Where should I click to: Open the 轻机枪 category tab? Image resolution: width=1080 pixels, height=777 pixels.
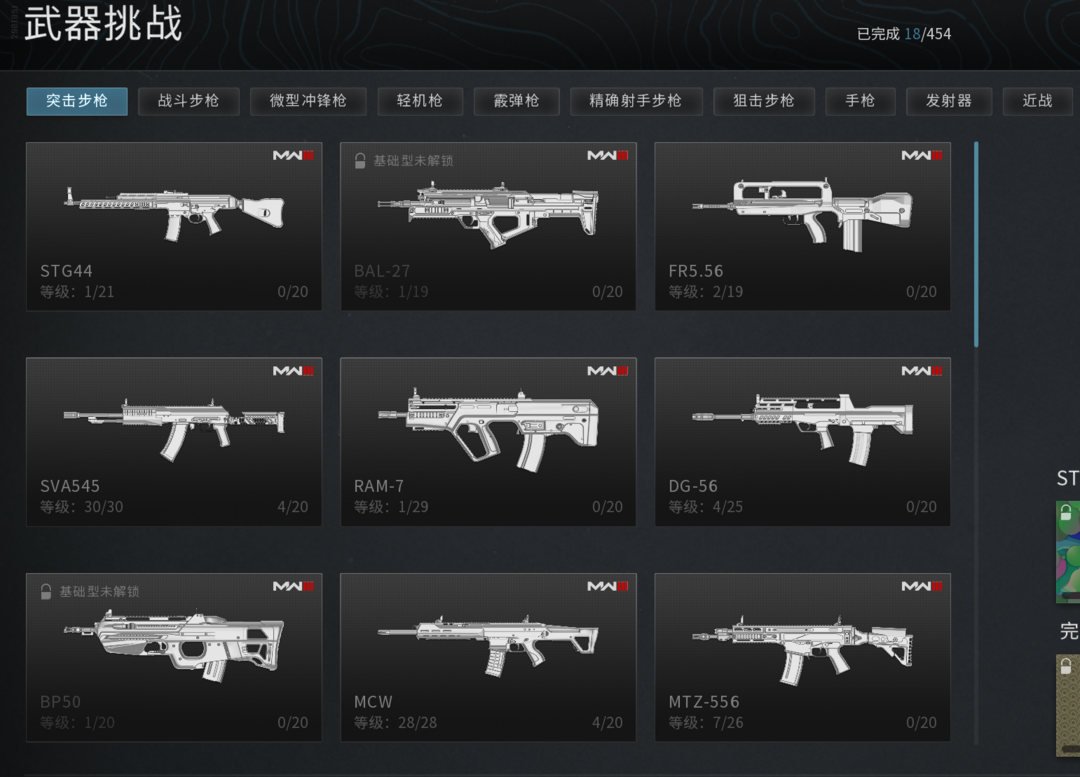tap(419, 101)
